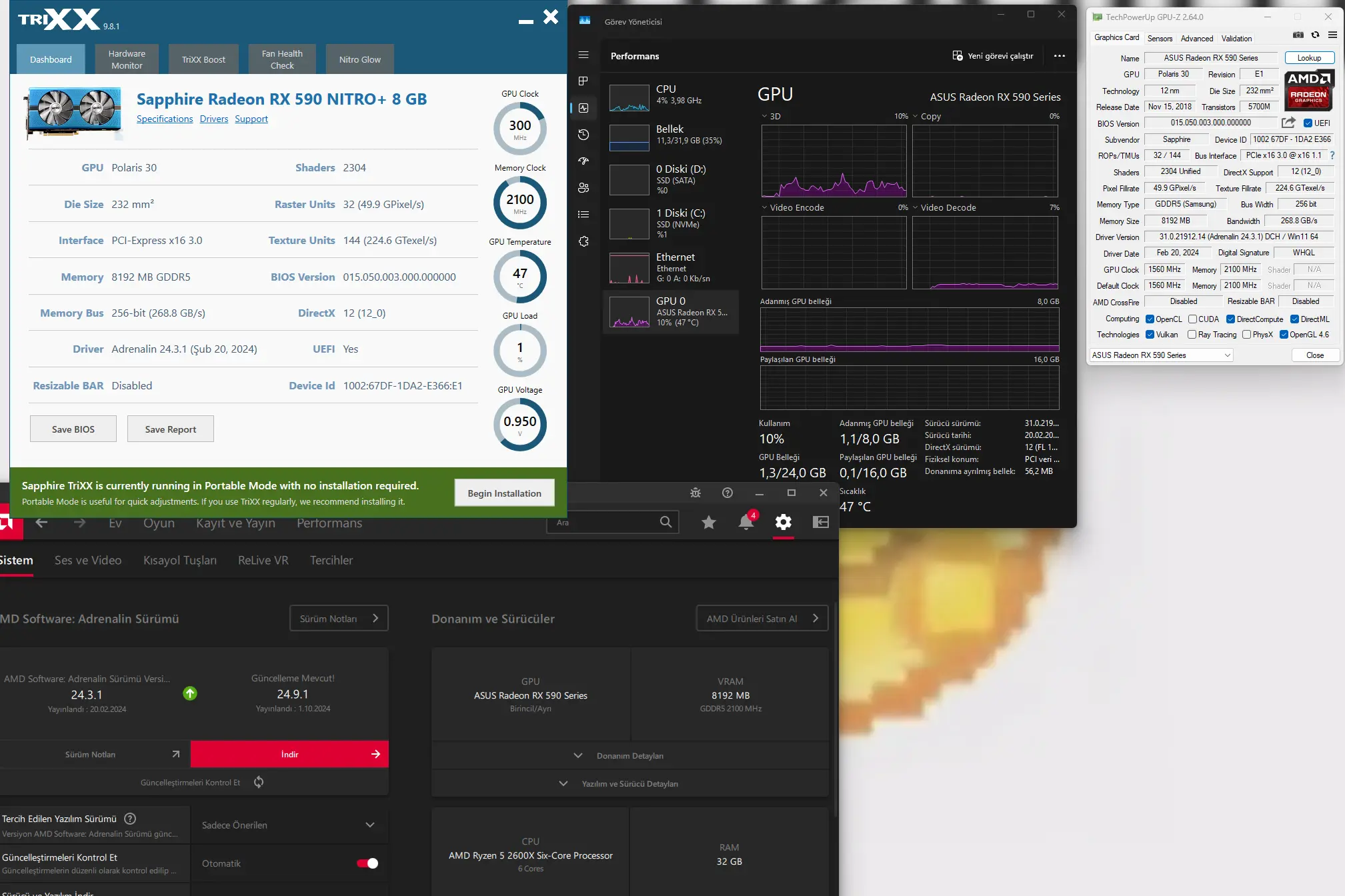Select CPU graph thumbnail in Task Manager
The width and height of the screenshot is (1345, 896).
click(629, 98)
